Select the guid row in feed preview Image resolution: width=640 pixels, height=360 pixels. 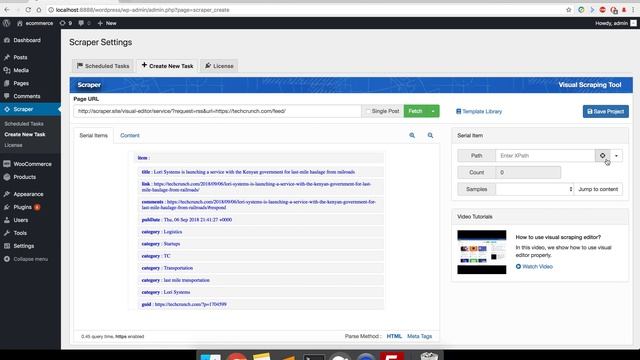coord(260,304)
